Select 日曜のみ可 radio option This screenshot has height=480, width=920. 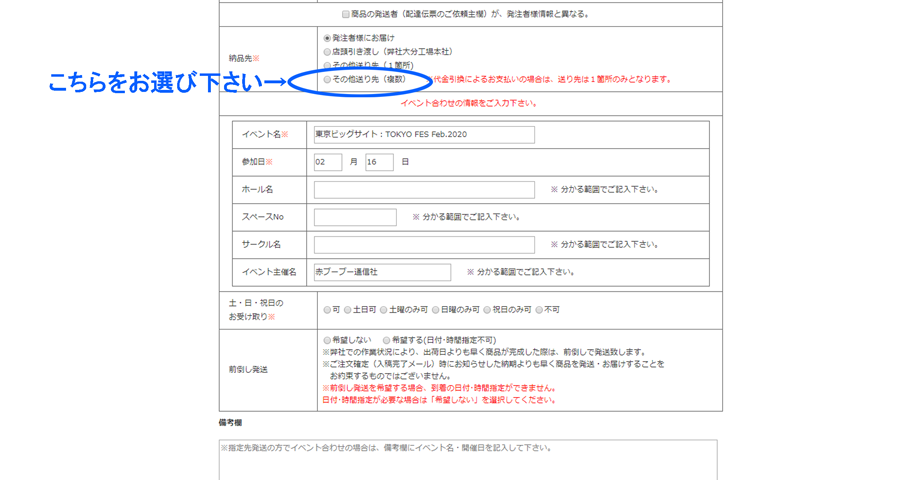436,310
